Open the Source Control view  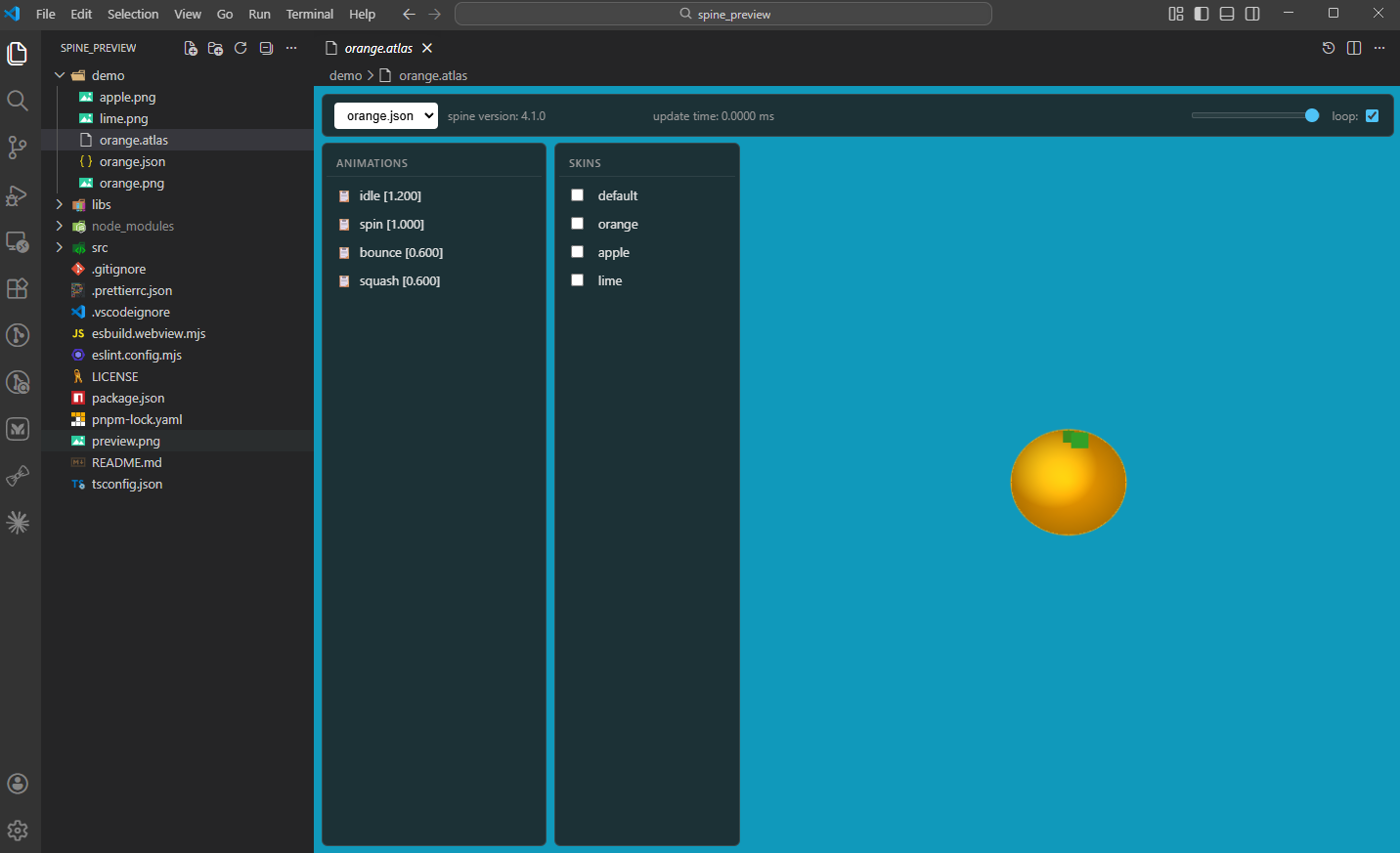(x=18, y=148)
